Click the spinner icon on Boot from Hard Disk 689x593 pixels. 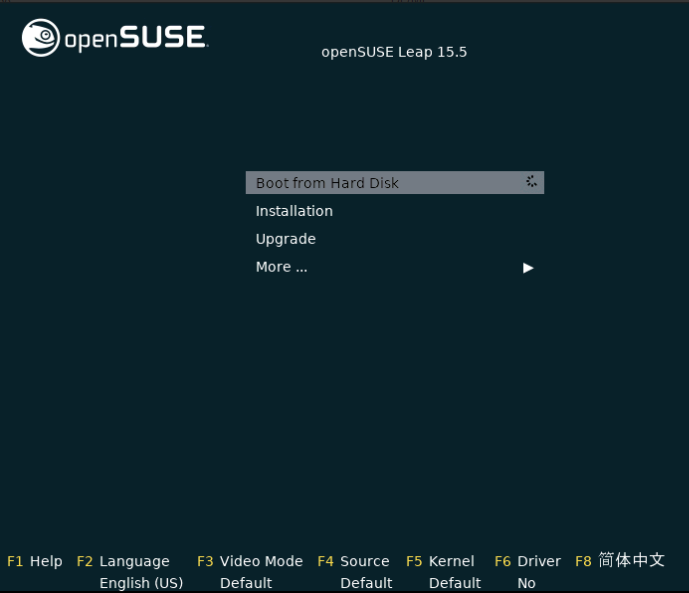tap(531, 181)
